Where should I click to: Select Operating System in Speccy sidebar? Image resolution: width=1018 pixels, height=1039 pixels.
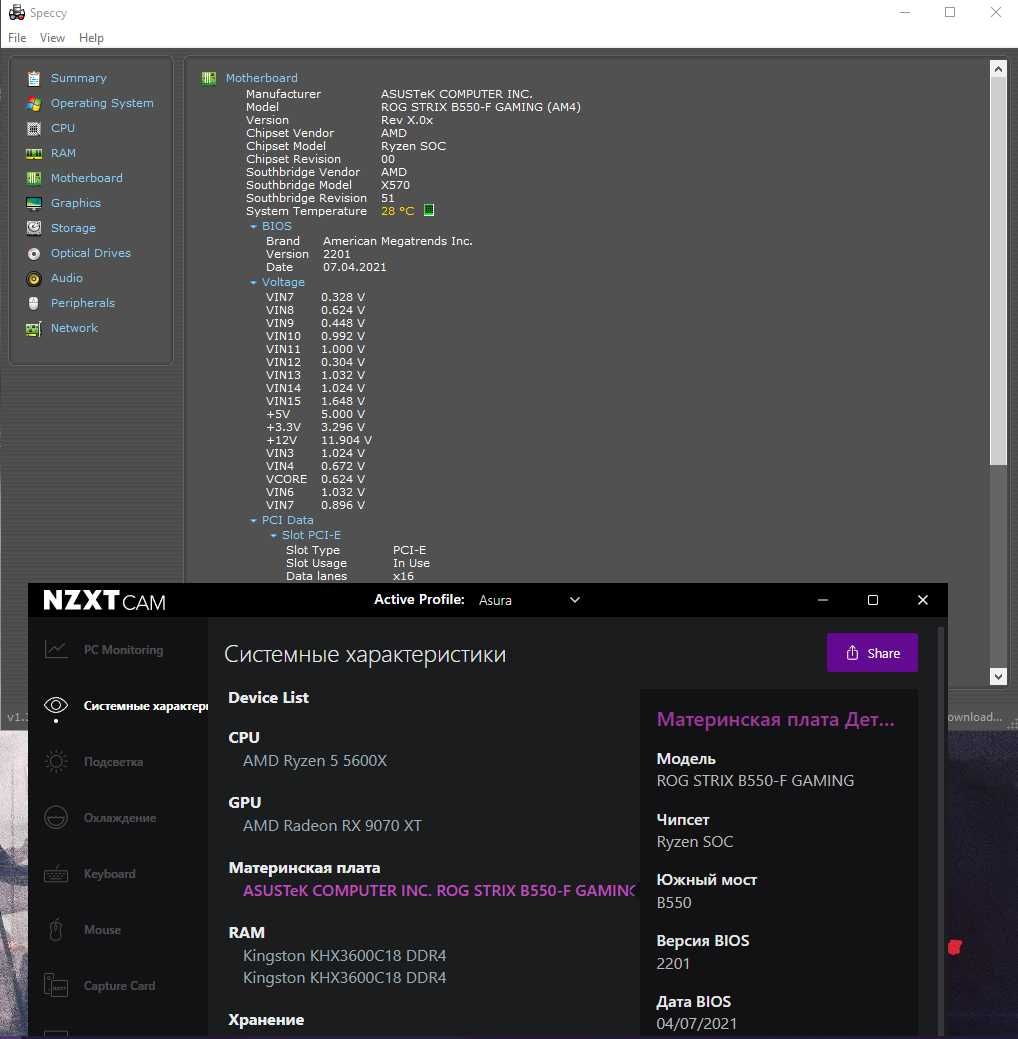pyautogui.click(x=102, y=103)
